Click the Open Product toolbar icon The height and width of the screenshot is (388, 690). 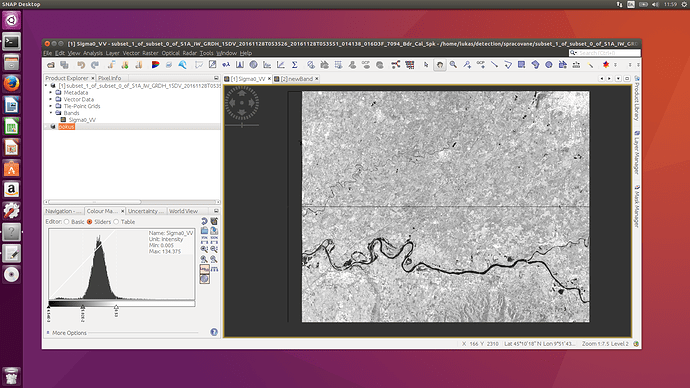[x=51, y=65]
